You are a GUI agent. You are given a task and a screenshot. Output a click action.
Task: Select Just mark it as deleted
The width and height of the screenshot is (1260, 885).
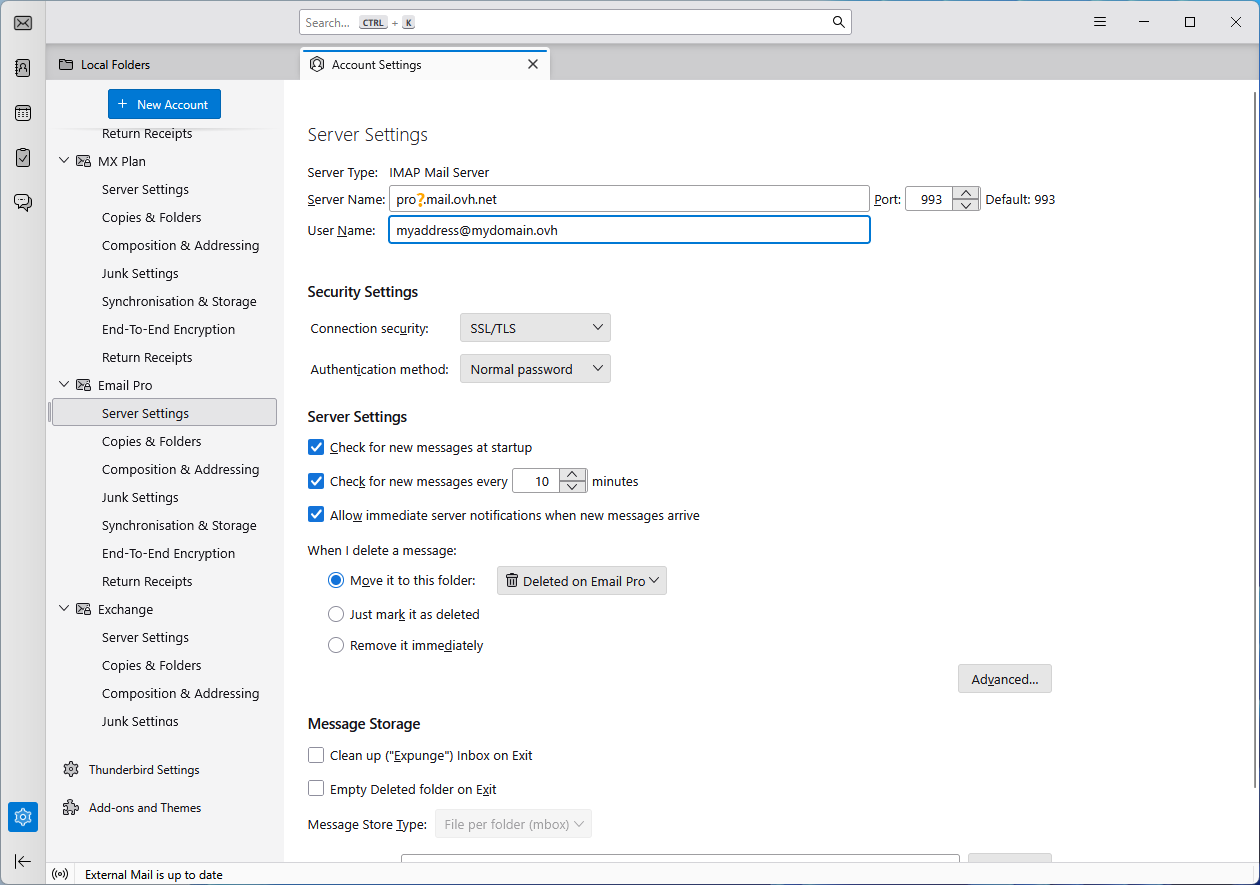click(336, 614)
